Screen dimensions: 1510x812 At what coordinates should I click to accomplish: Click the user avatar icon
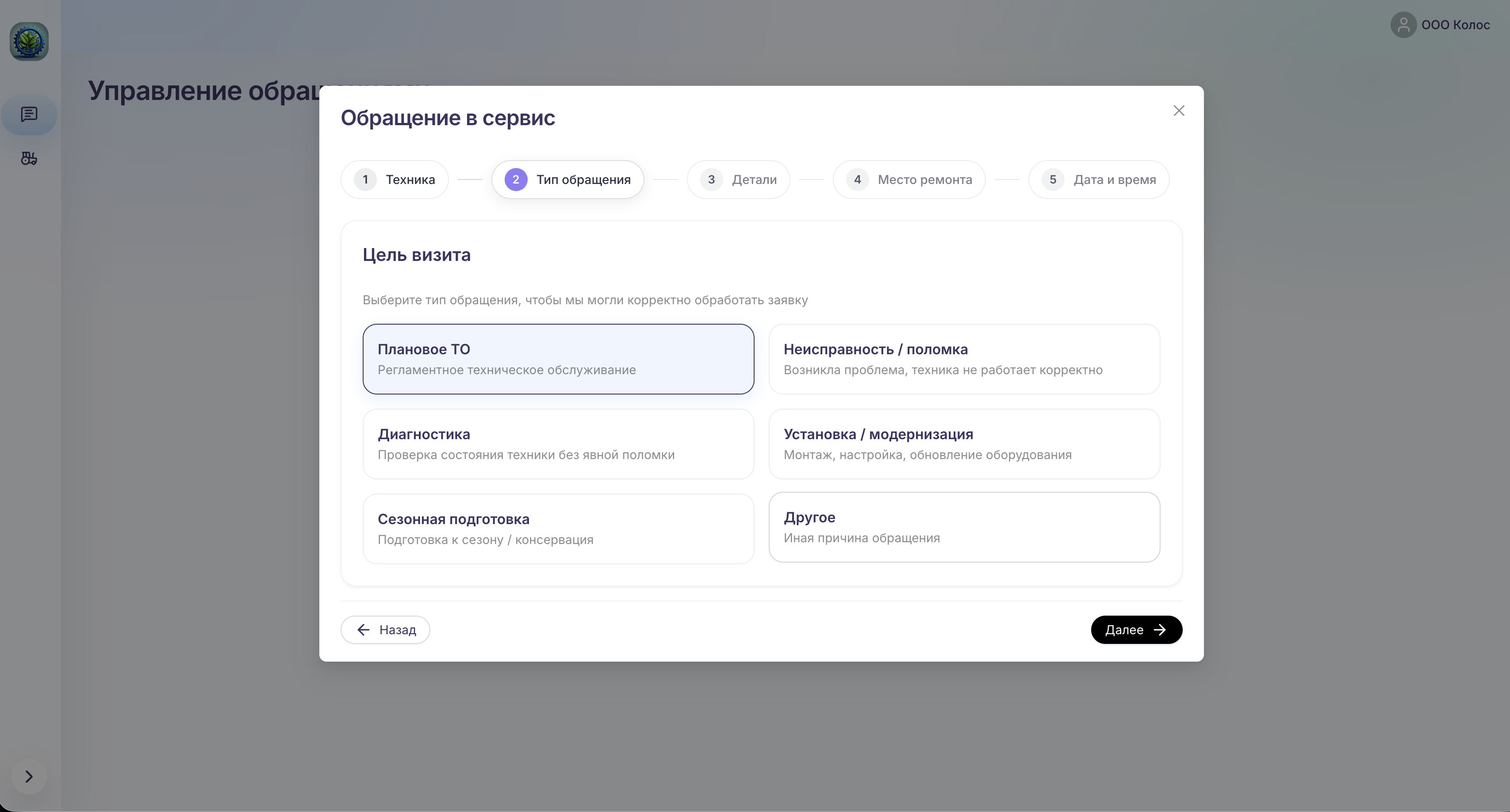coord(1403,25)
